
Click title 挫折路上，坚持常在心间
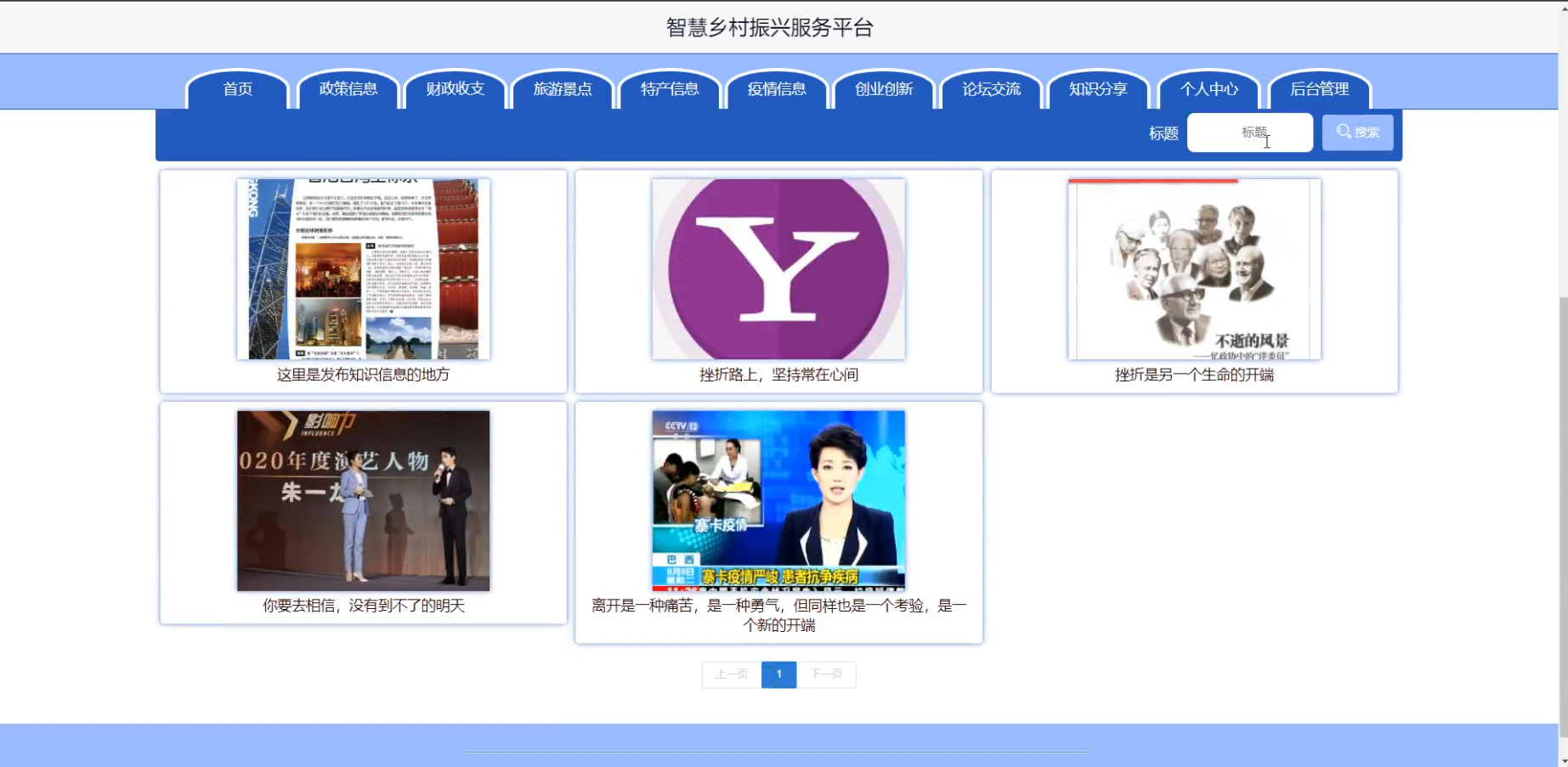click(778, 375)
